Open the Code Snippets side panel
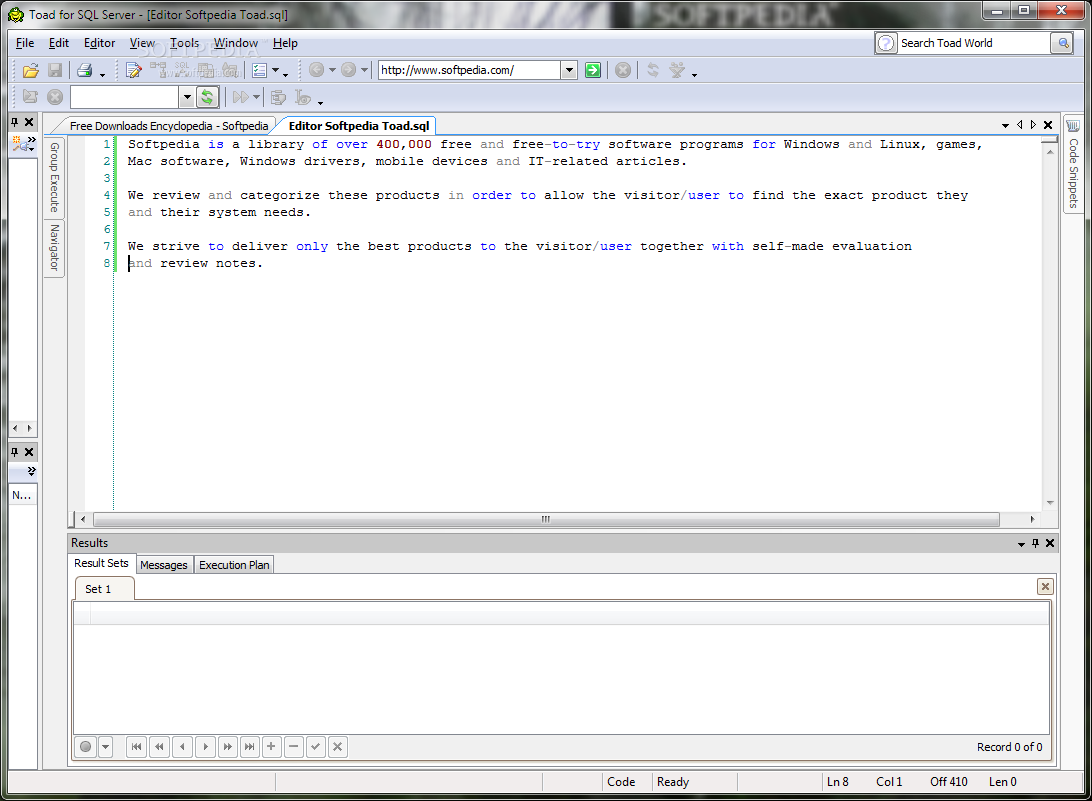This screenshot has height=801, width=1092. [x=1073, y=166]
